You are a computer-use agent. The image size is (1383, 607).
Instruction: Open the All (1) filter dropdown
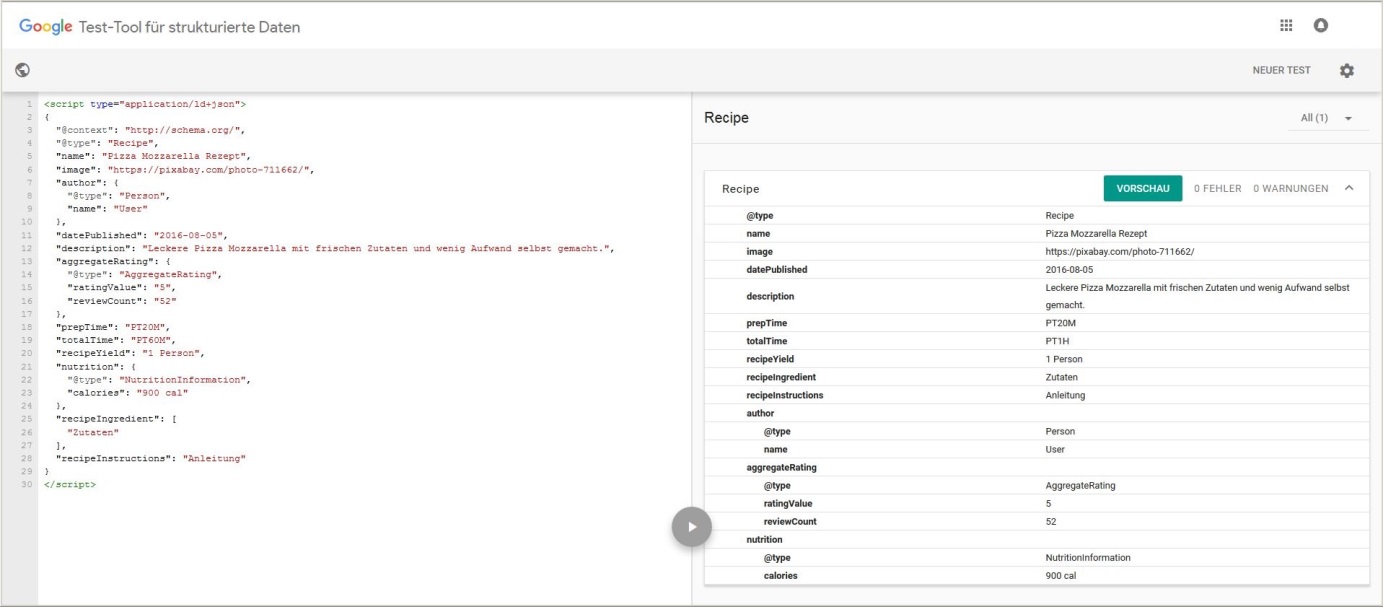(1327, 118)
